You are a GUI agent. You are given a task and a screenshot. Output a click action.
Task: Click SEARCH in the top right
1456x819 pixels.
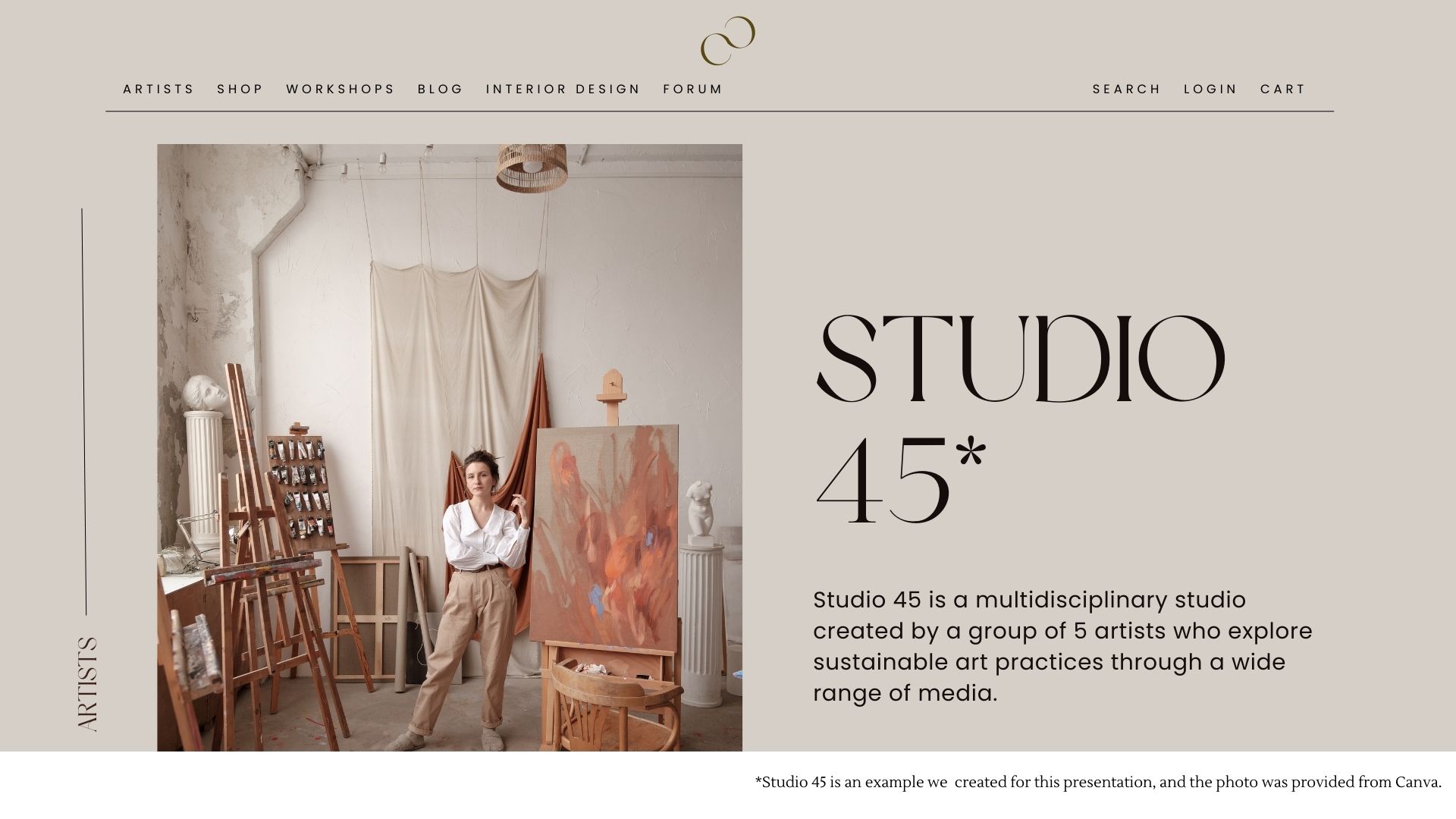click(1126, 89)
